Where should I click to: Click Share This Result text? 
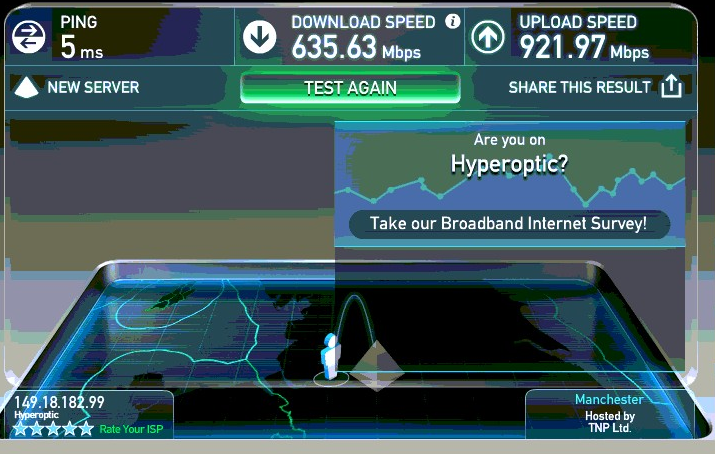pos(580,87)
